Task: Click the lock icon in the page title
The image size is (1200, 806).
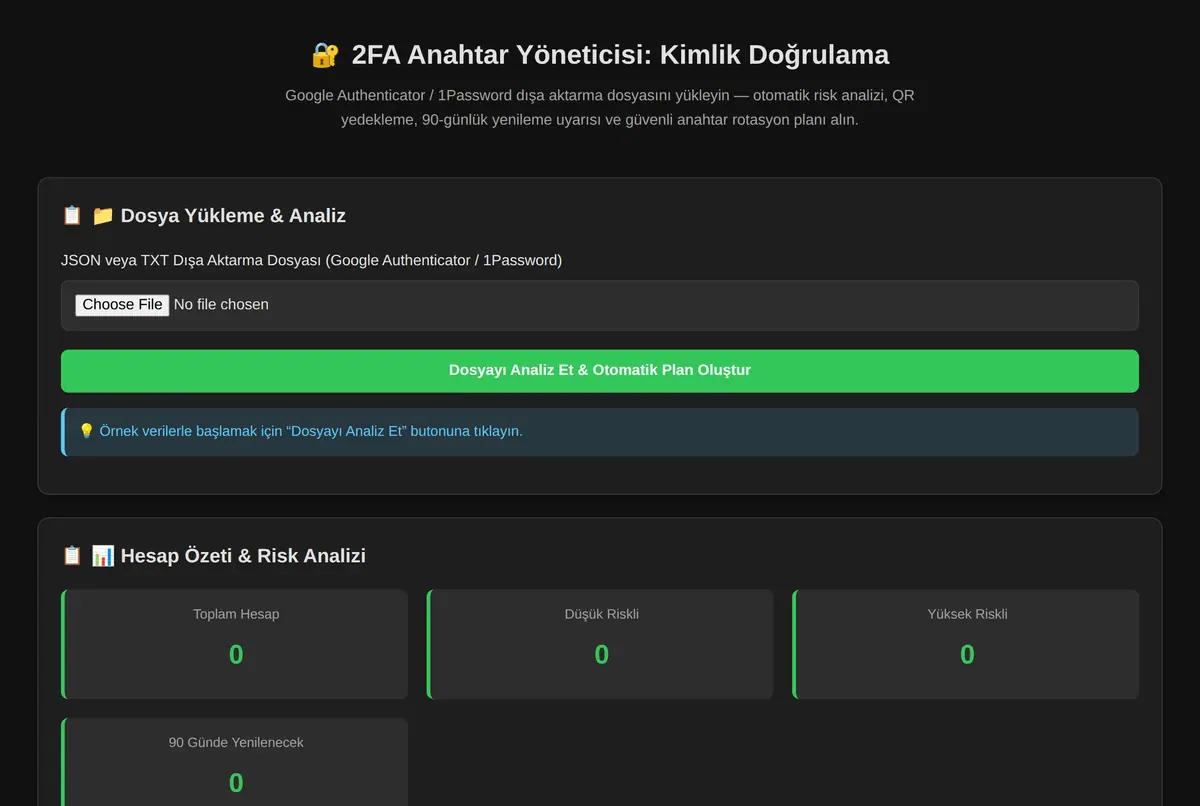Action: [x=325, y=55]
